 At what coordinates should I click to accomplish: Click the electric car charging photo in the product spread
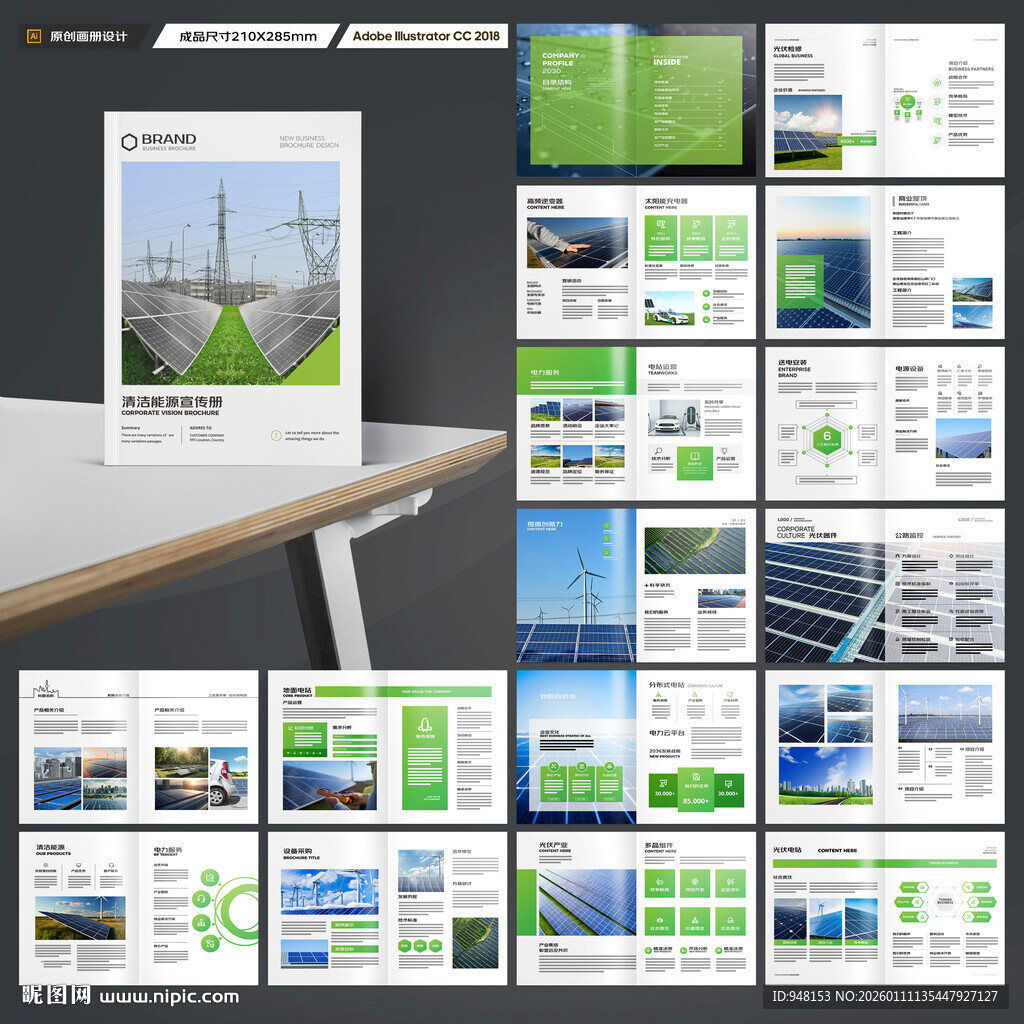(229, 778)
